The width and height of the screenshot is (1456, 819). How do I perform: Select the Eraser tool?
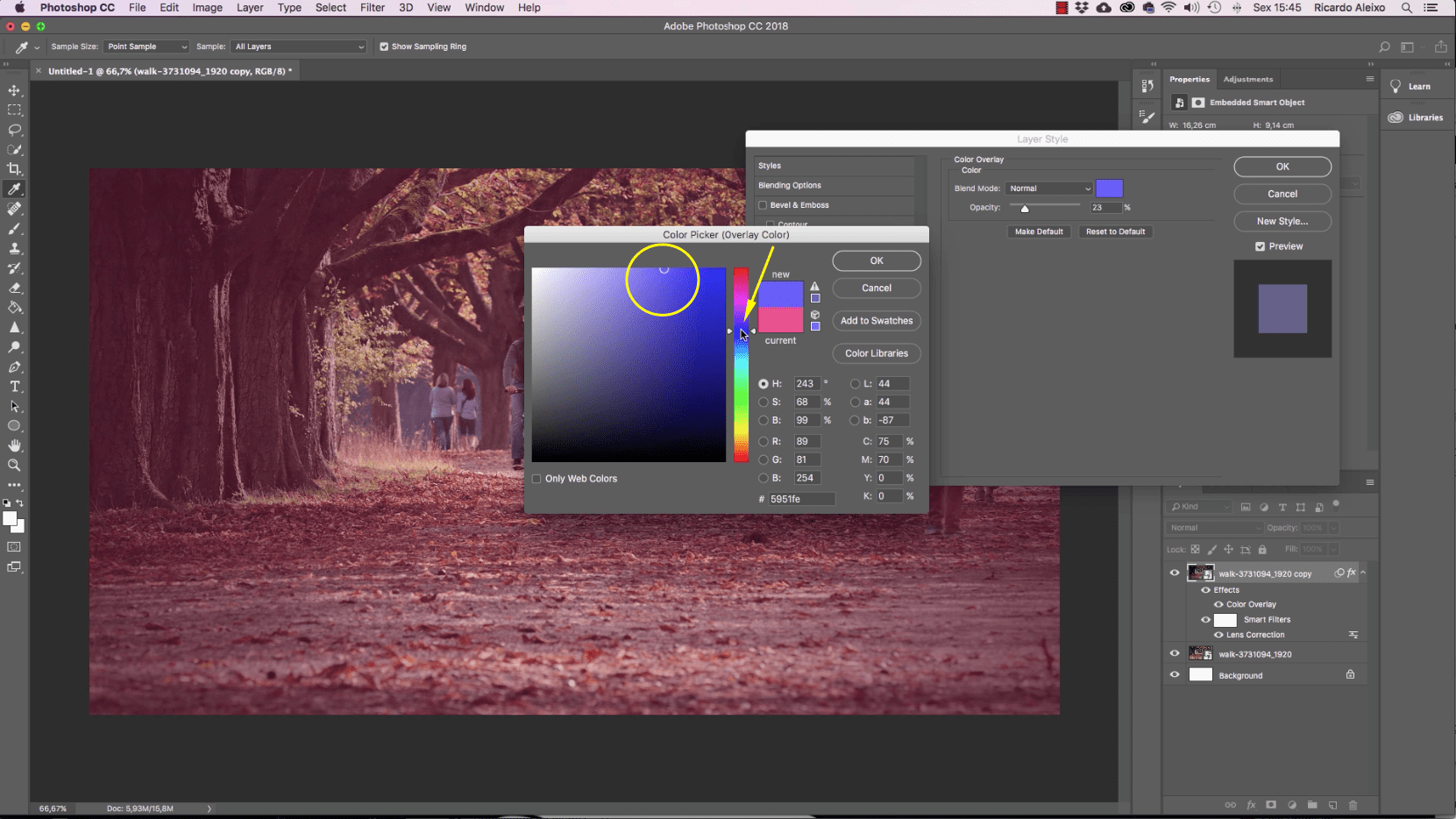14,288
